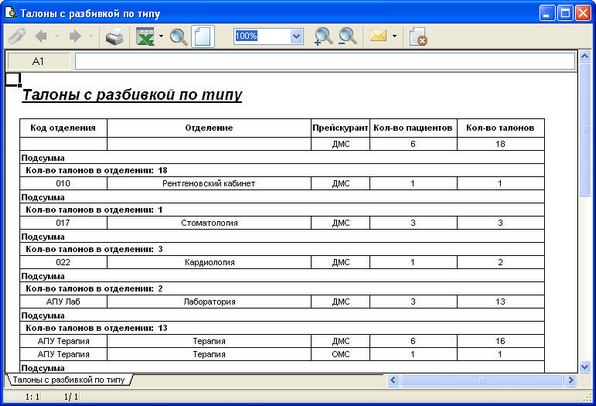Go back with the left arrow
Screen dimensions: 596x406
(41, 36)
